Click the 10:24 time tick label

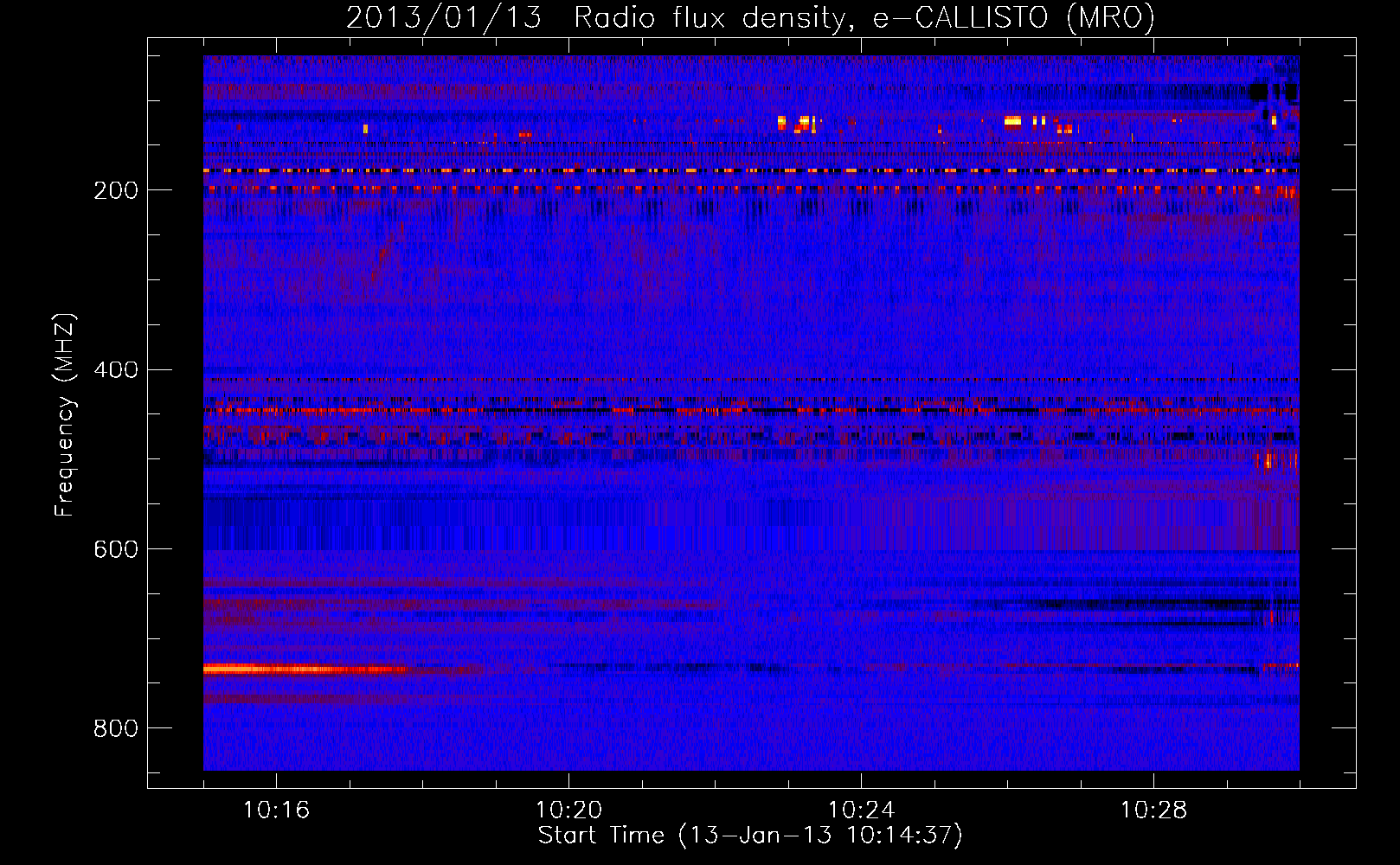pyautogui.click(x=861, y=810)
